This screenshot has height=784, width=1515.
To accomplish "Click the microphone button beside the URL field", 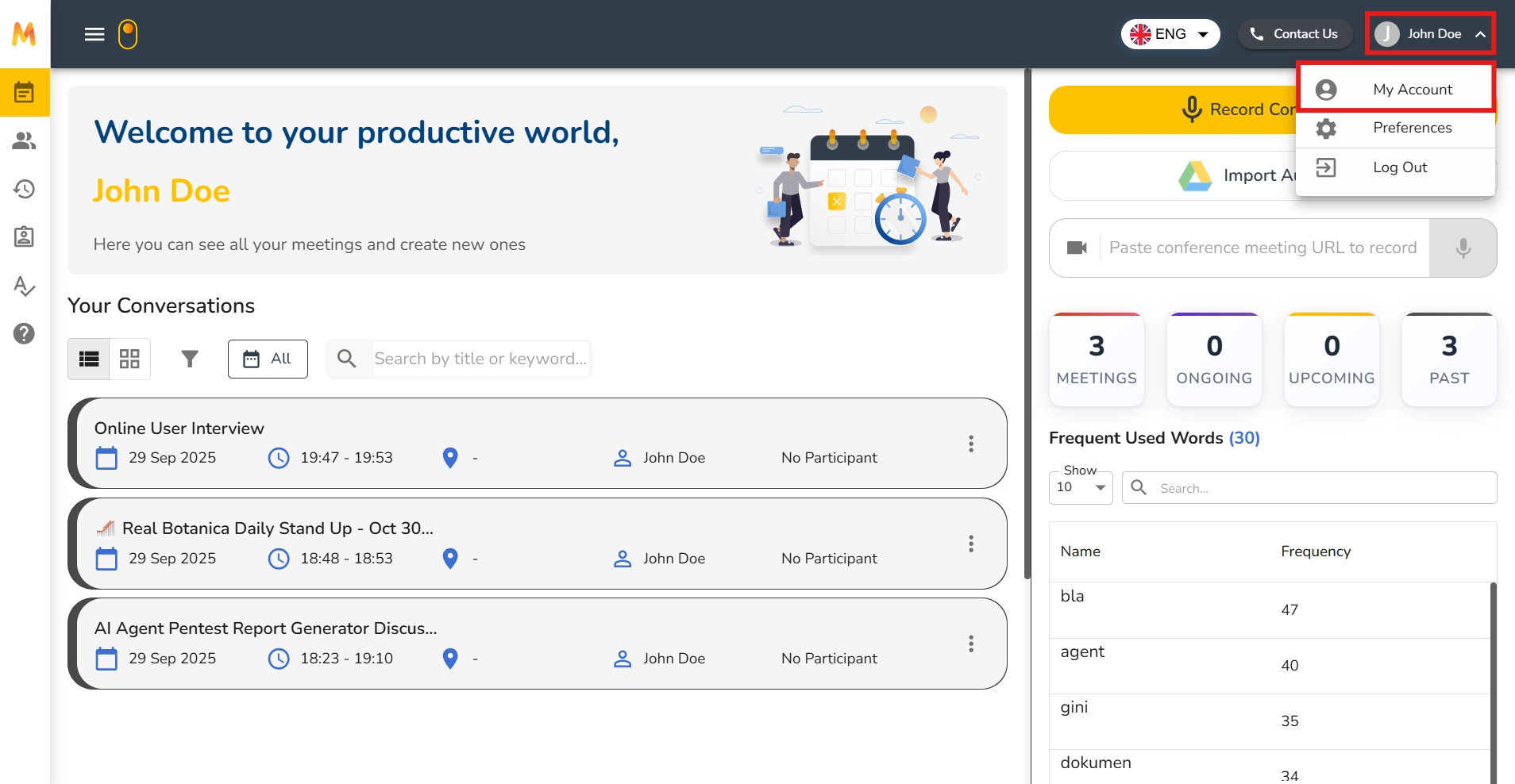I will (1463, 248).
